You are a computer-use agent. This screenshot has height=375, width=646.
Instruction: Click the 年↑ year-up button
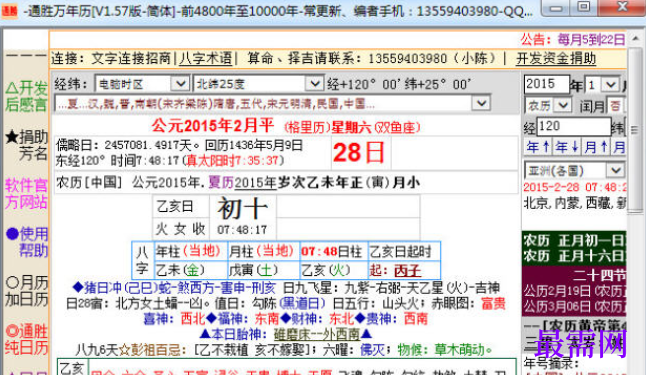pos(538,147)
